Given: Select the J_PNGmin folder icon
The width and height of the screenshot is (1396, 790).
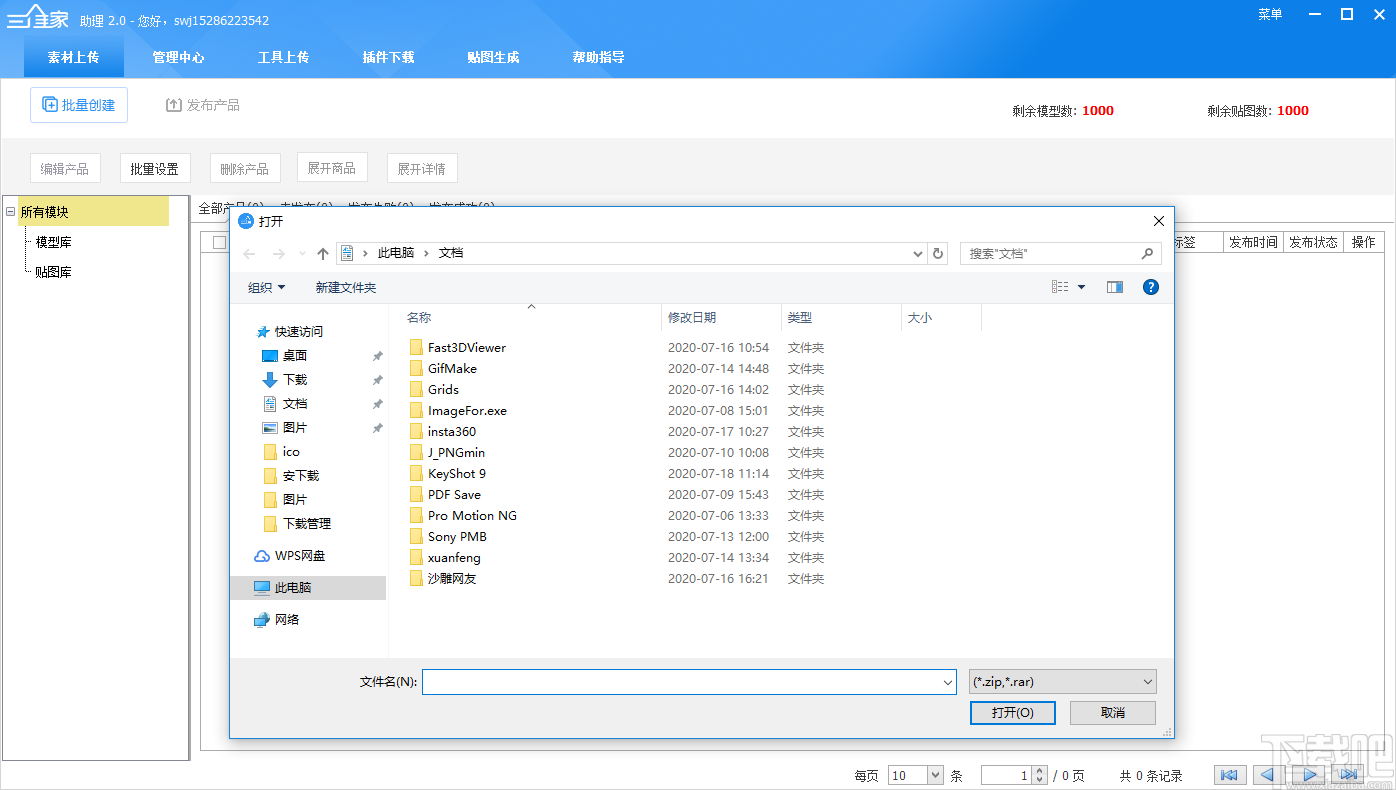Looking at the screenshot, I should point(416,453).
